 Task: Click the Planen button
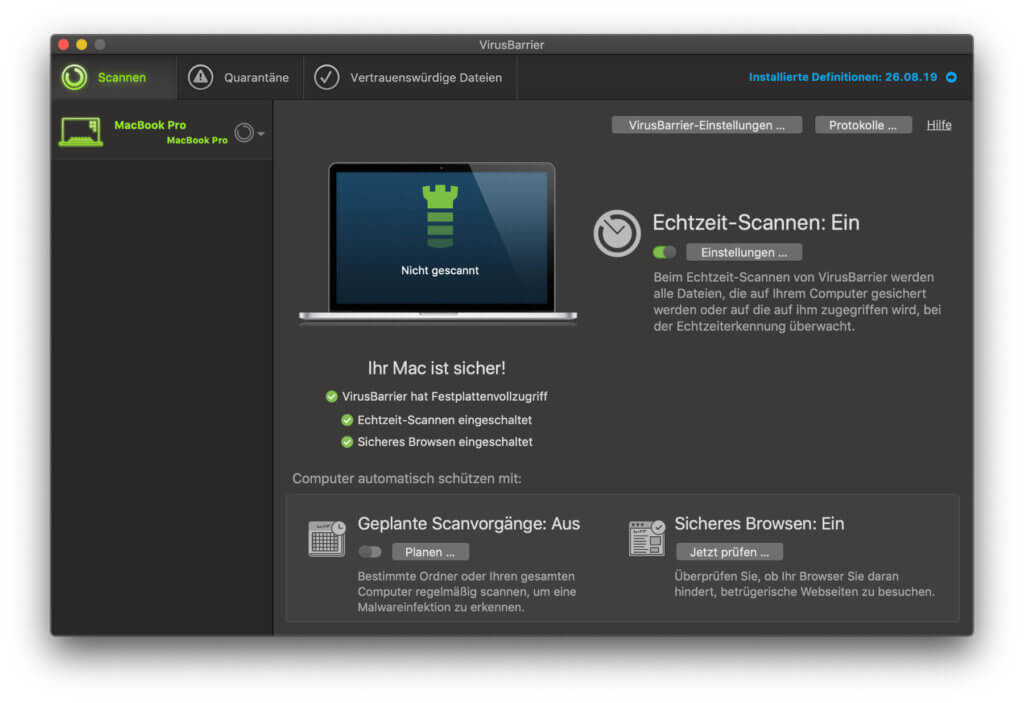430,552
